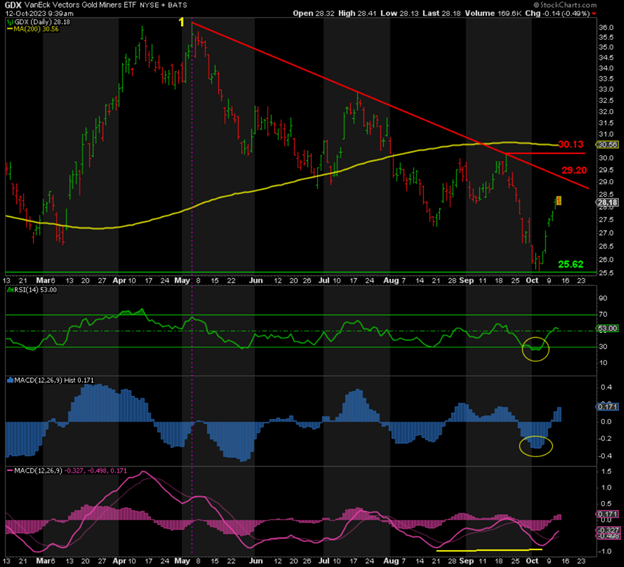
Task: Click the Sep label on bottom date axis
Action: click(466, 561)
